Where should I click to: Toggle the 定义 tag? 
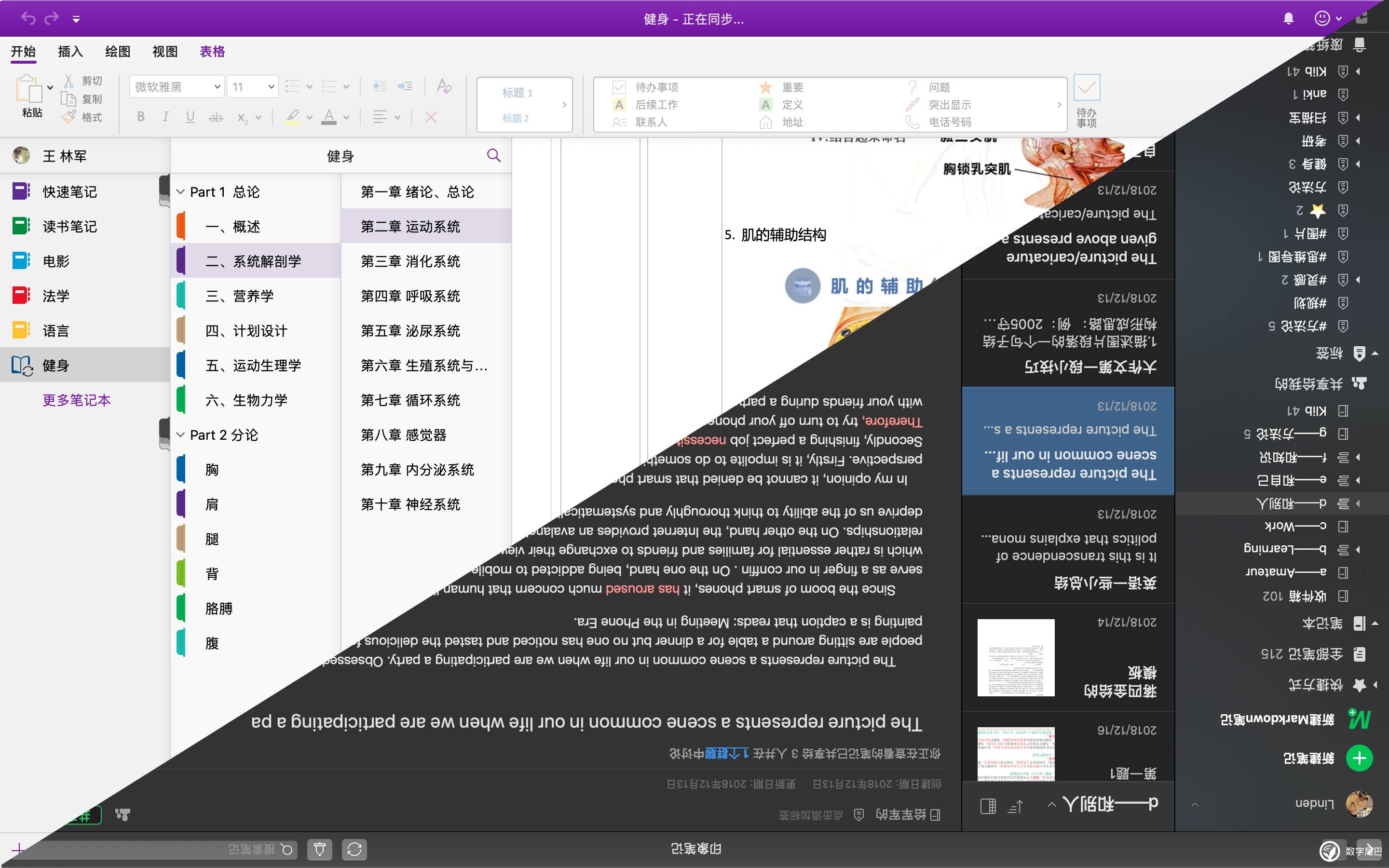point(781,105)
